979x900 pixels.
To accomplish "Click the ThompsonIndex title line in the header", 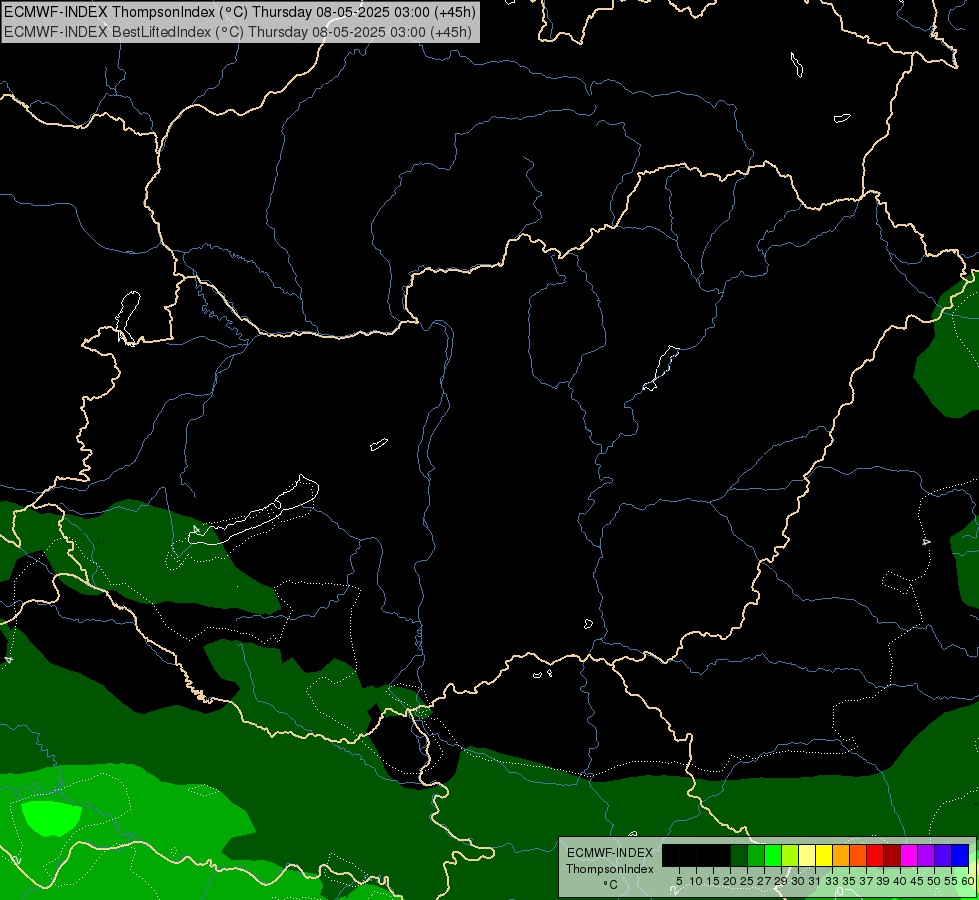I will [240, 11].
